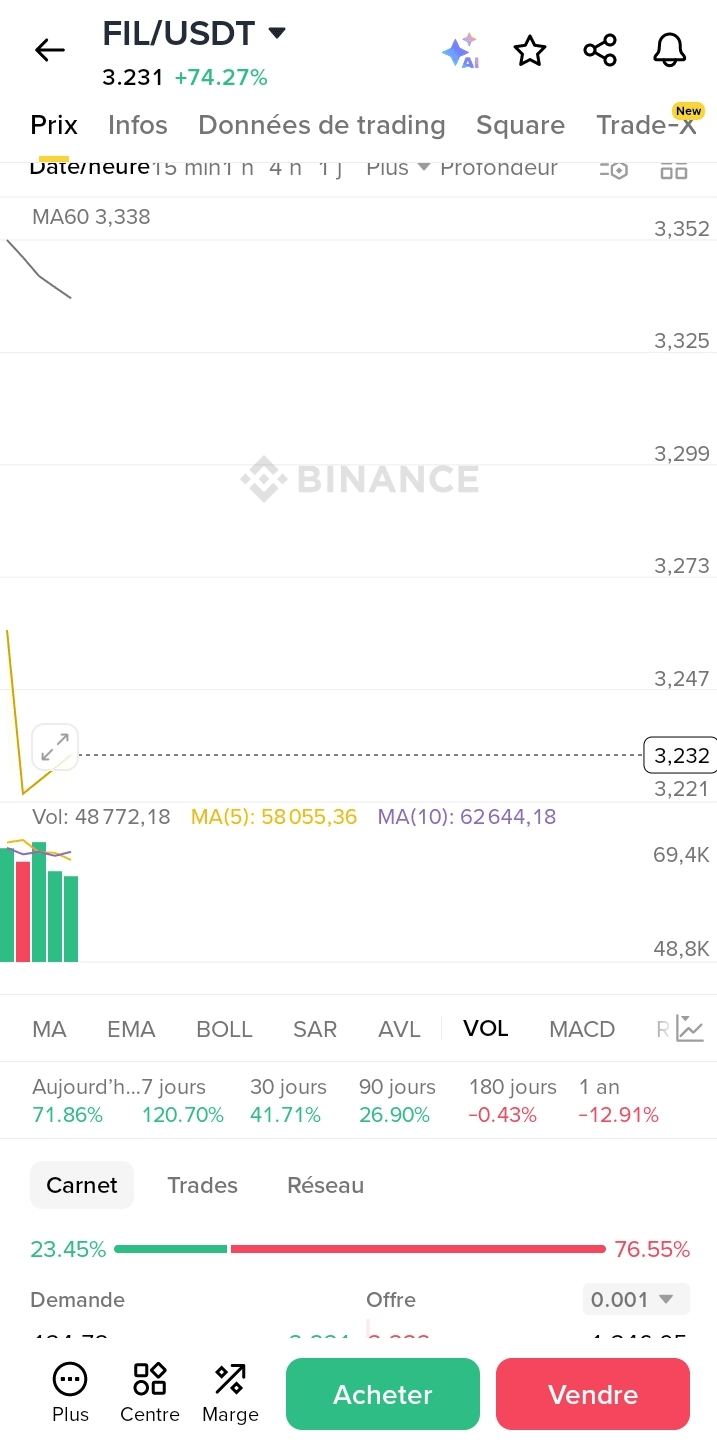Add FIL/USDT to favorites with star
The width and height of the screenshot is (717, 1450).
[530, 51]
